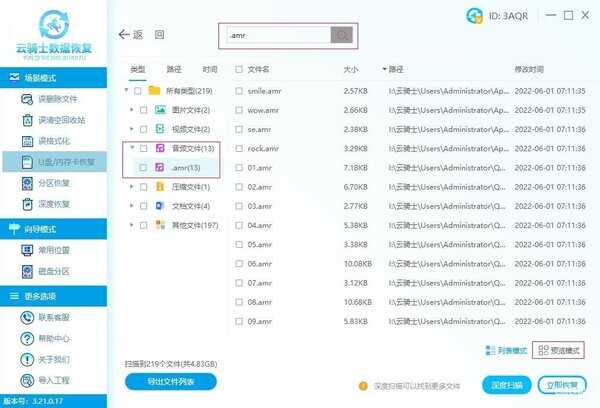
Task: Click the search field containing .amr
Action: 279,35
